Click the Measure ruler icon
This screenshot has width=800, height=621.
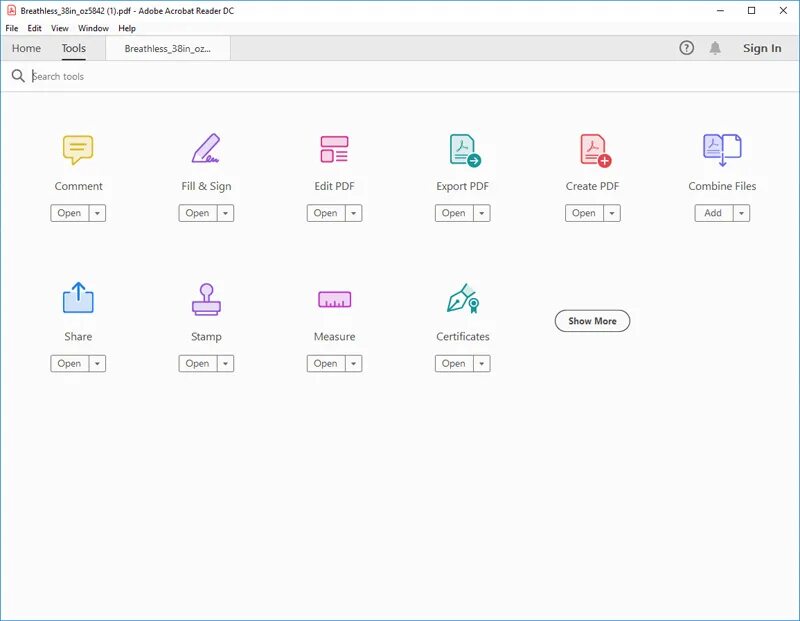[x=334, y=300]
